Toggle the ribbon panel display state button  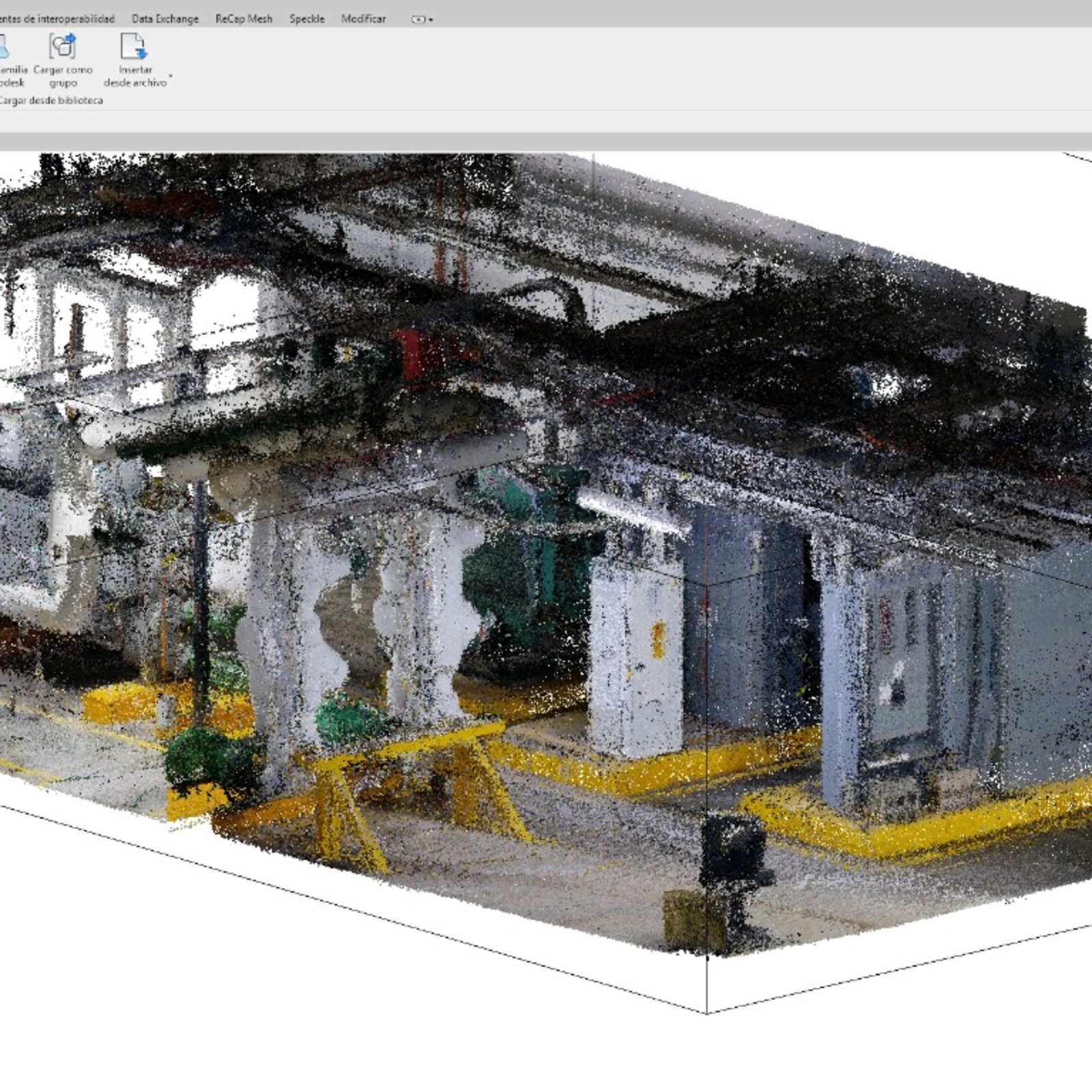(x=418, y=20)
